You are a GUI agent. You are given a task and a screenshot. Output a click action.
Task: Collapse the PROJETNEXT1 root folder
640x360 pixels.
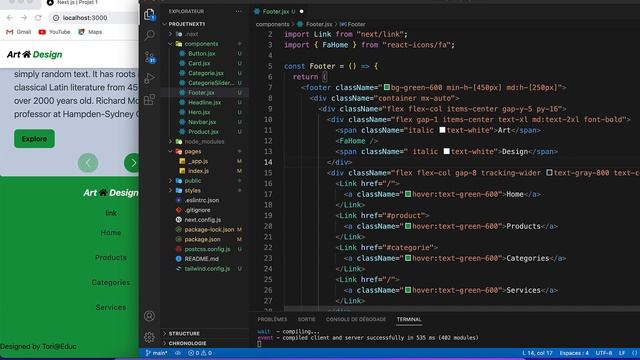point(187,24)
